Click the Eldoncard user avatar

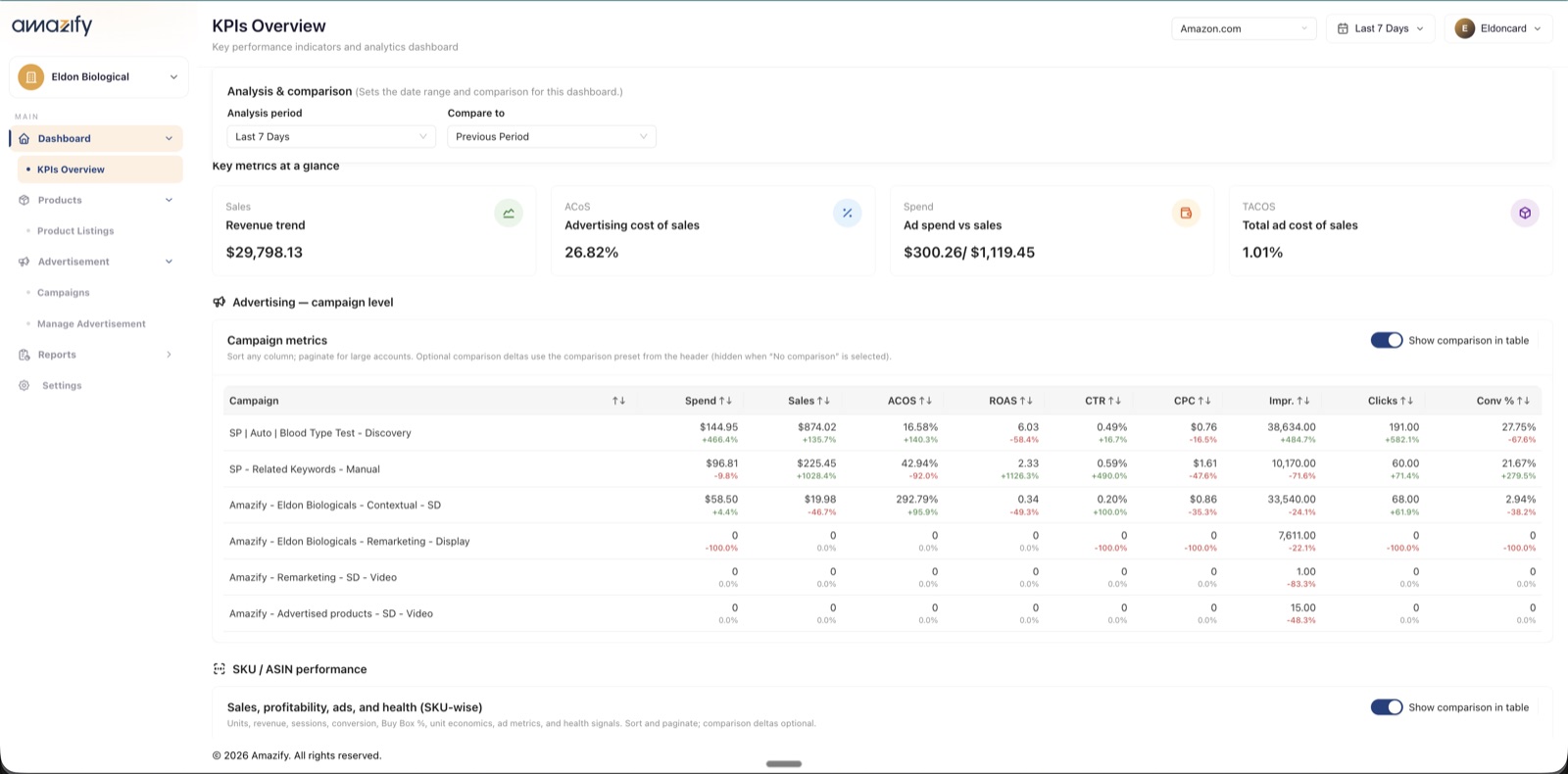(1465, 28)
